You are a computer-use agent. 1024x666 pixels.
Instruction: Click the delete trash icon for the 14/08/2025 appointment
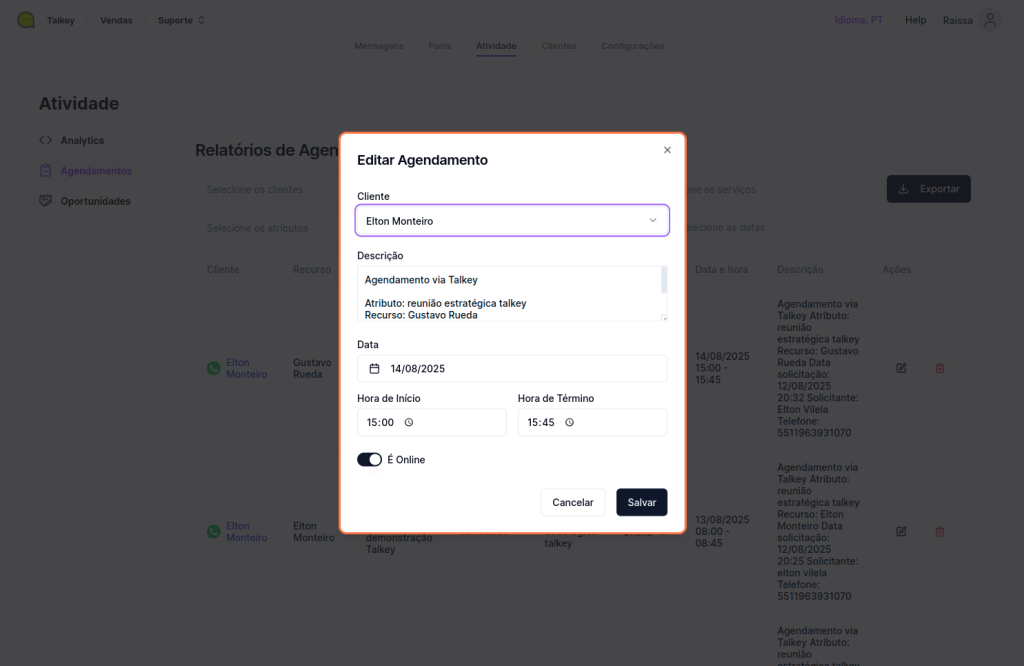(x=939, y=368)
